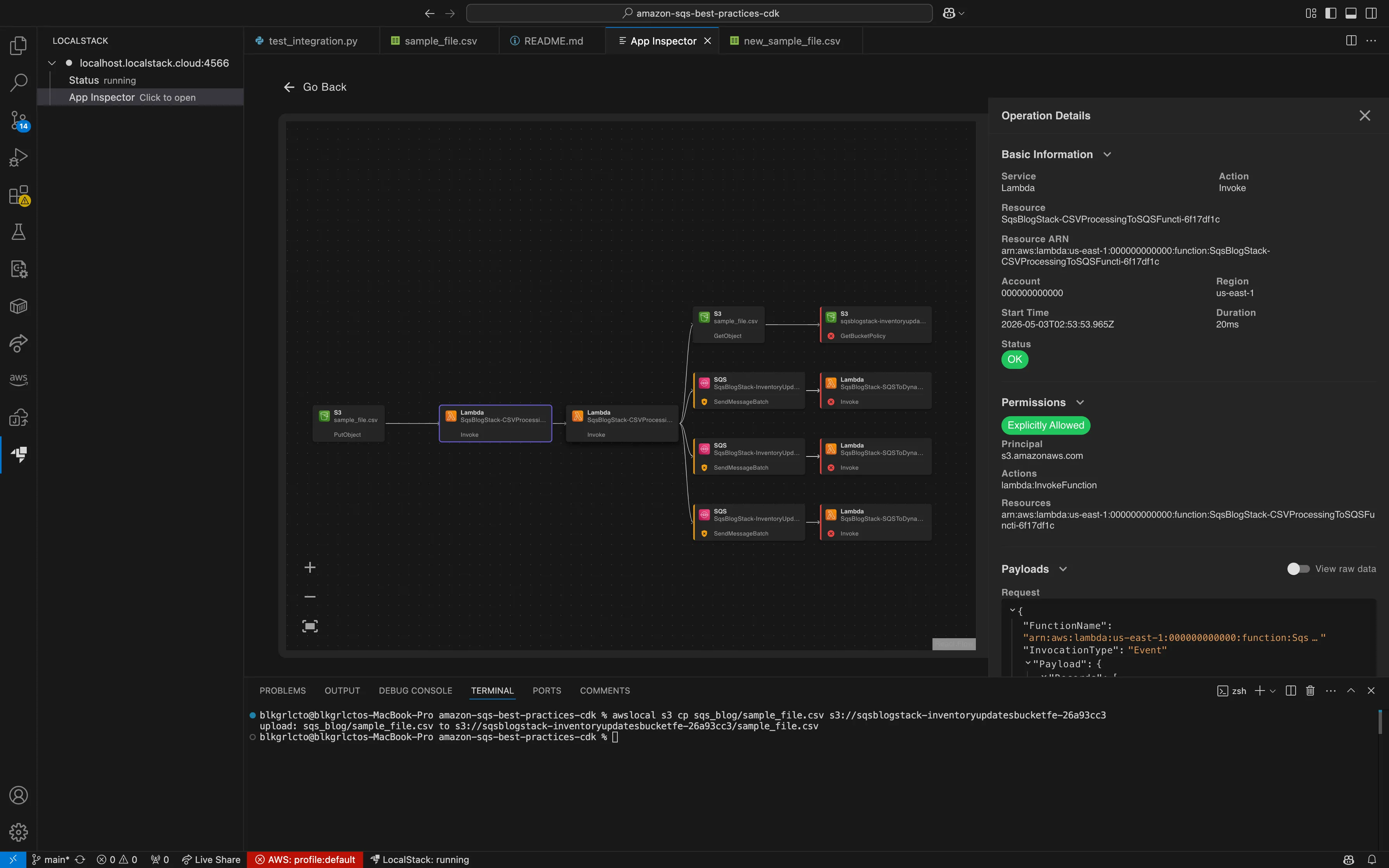The height and width of the screenshot is (868, 1389).
Task: Collapse the Basic Information section
Action: (1107, 155)
